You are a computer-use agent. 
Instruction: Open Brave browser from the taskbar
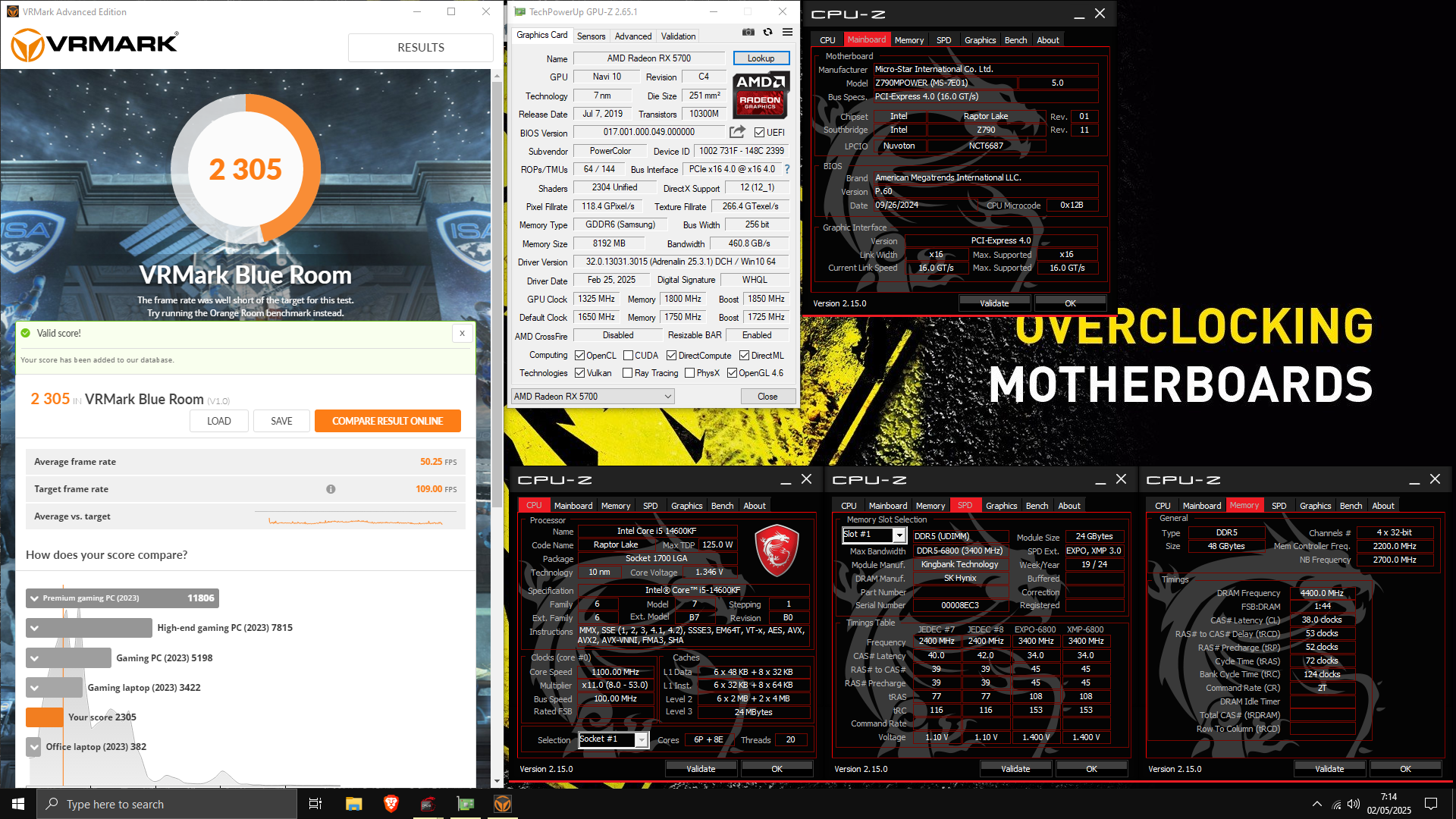coord(391,804)
